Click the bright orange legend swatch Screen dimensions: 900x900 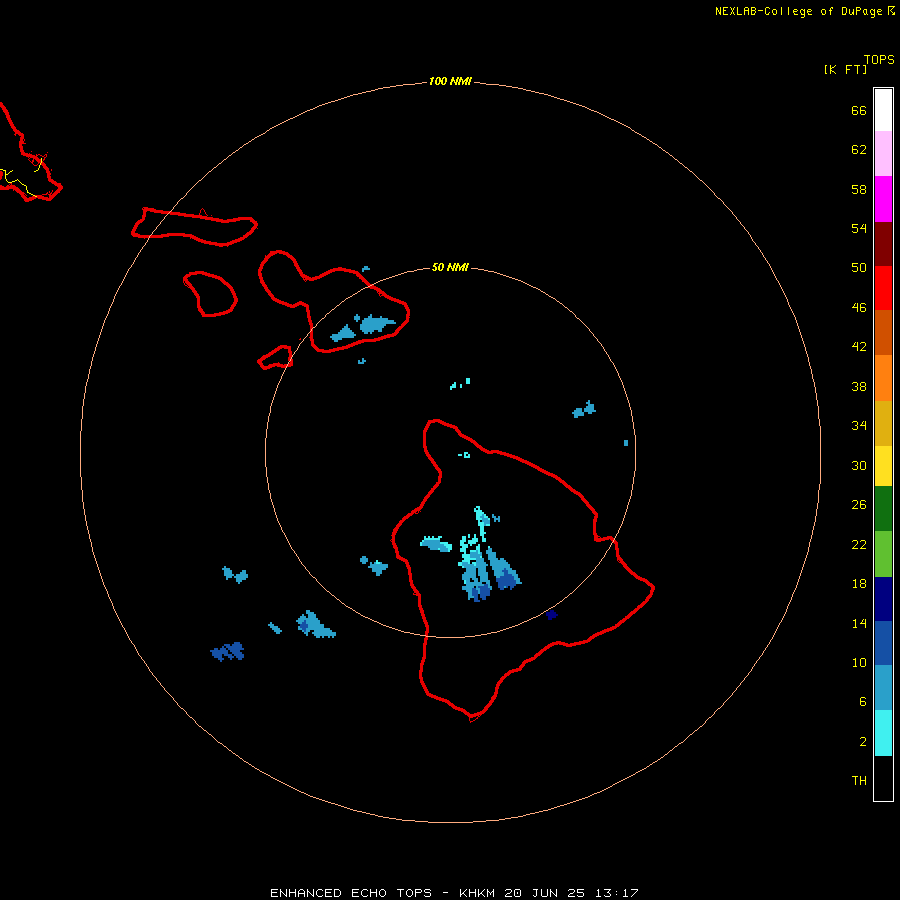883,378
